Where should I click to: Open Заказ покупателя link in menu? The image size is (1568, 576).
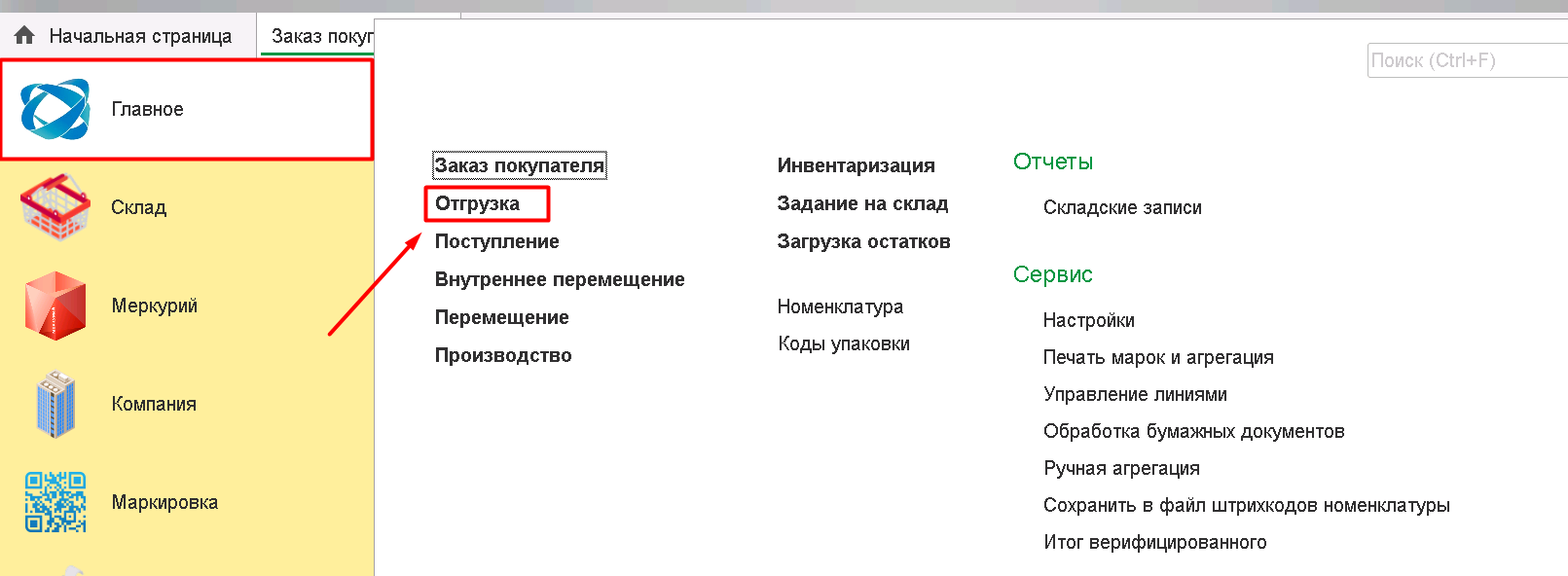click(519, 165)
